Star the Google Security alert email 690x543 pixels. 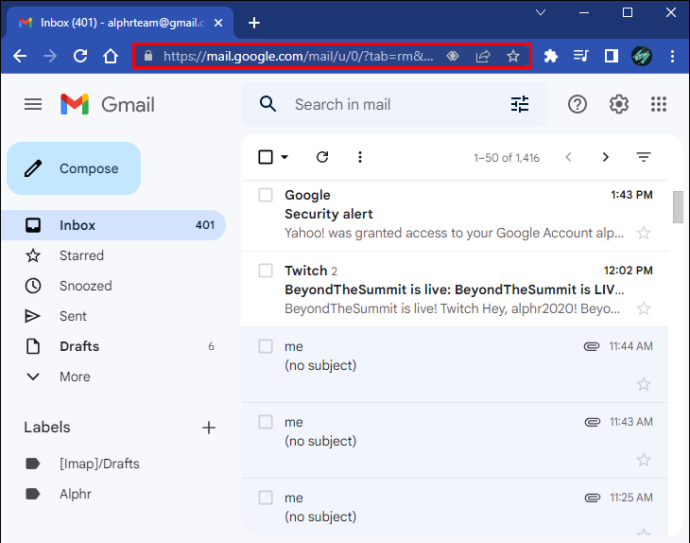(x=643, y=233)
